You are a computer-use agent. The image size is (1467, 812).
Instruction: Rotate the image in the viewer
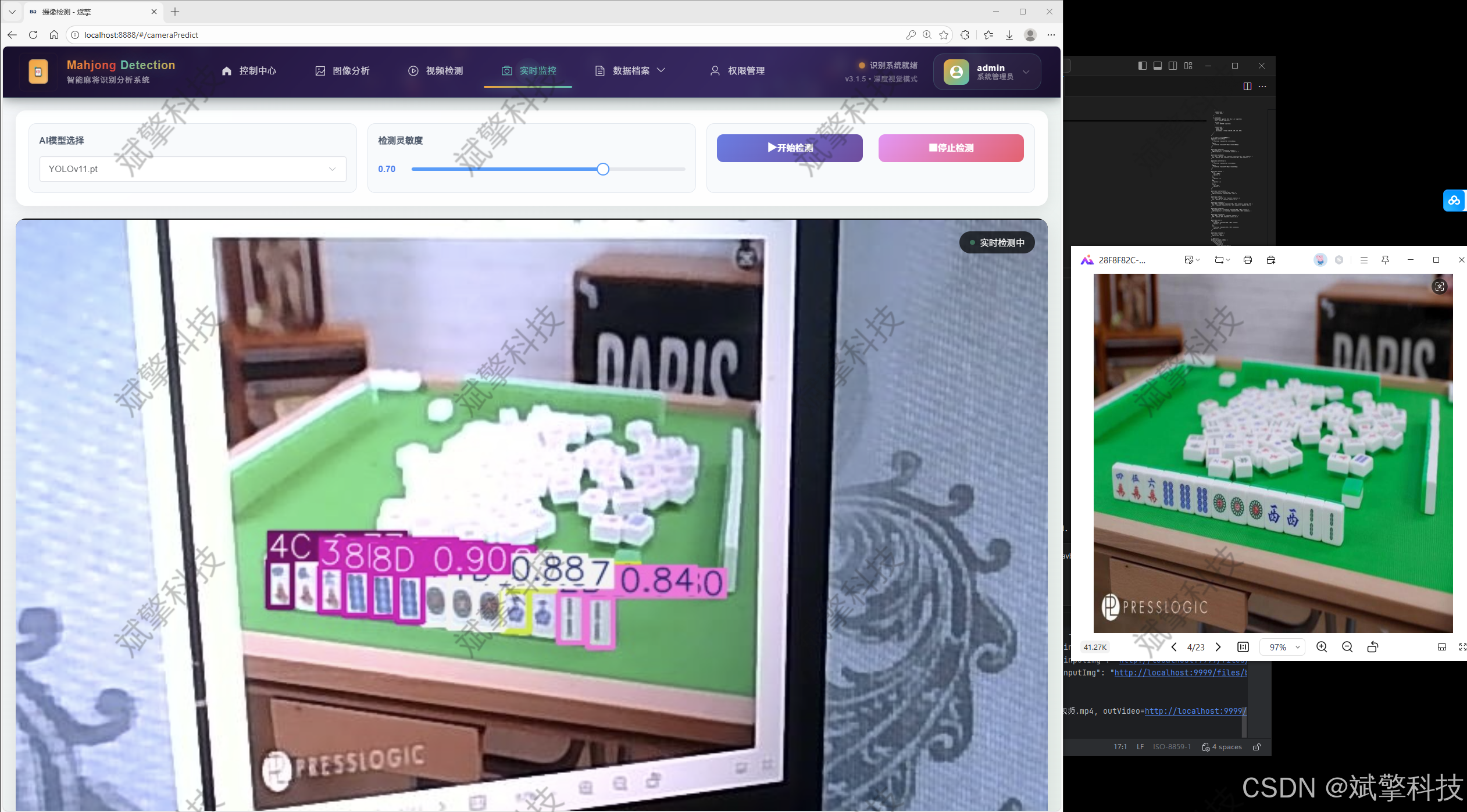point(1373,647)
